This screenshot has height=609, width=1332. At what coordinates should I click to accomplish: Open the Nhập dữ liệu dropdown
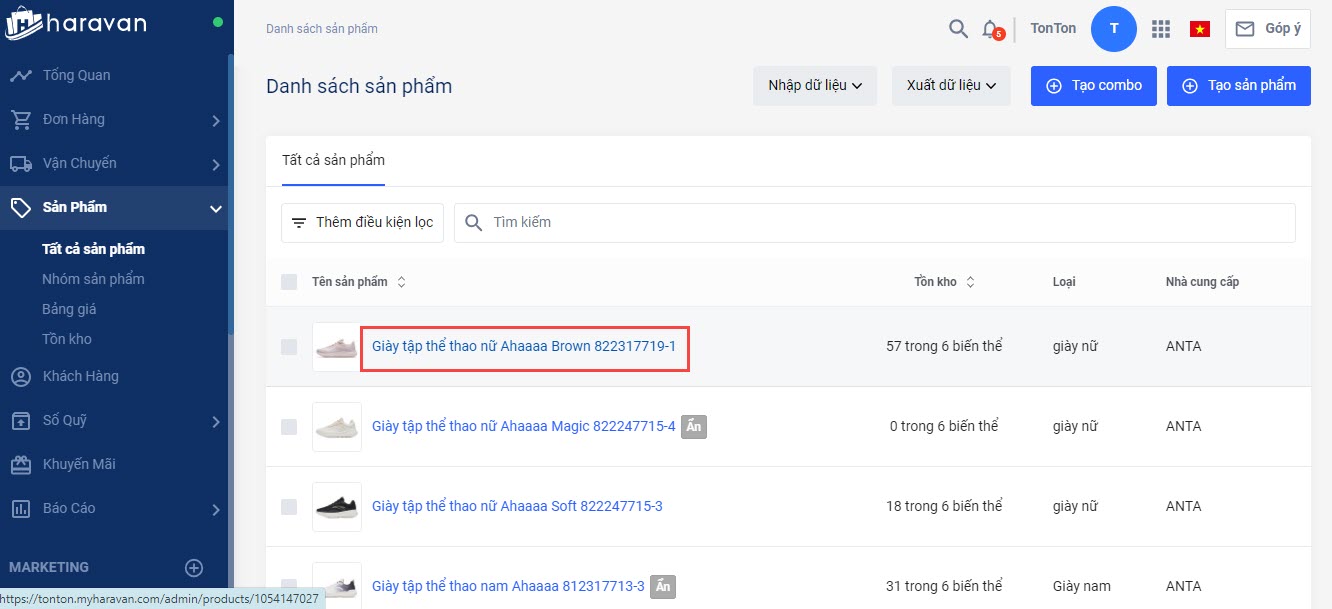815,86
